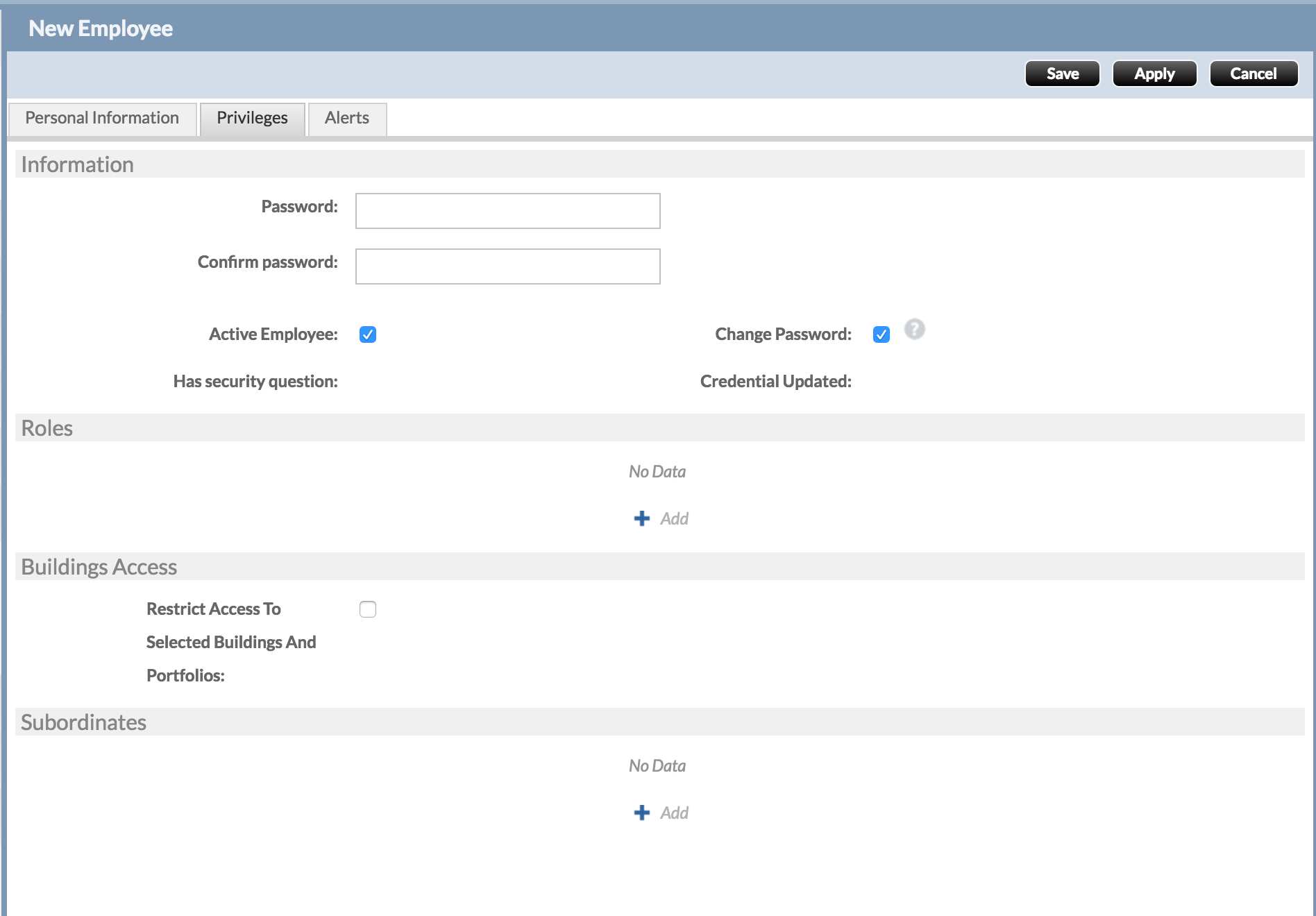
Task: Uncheck the Active Employee checkbox
Action: click(x=368, y=334)
